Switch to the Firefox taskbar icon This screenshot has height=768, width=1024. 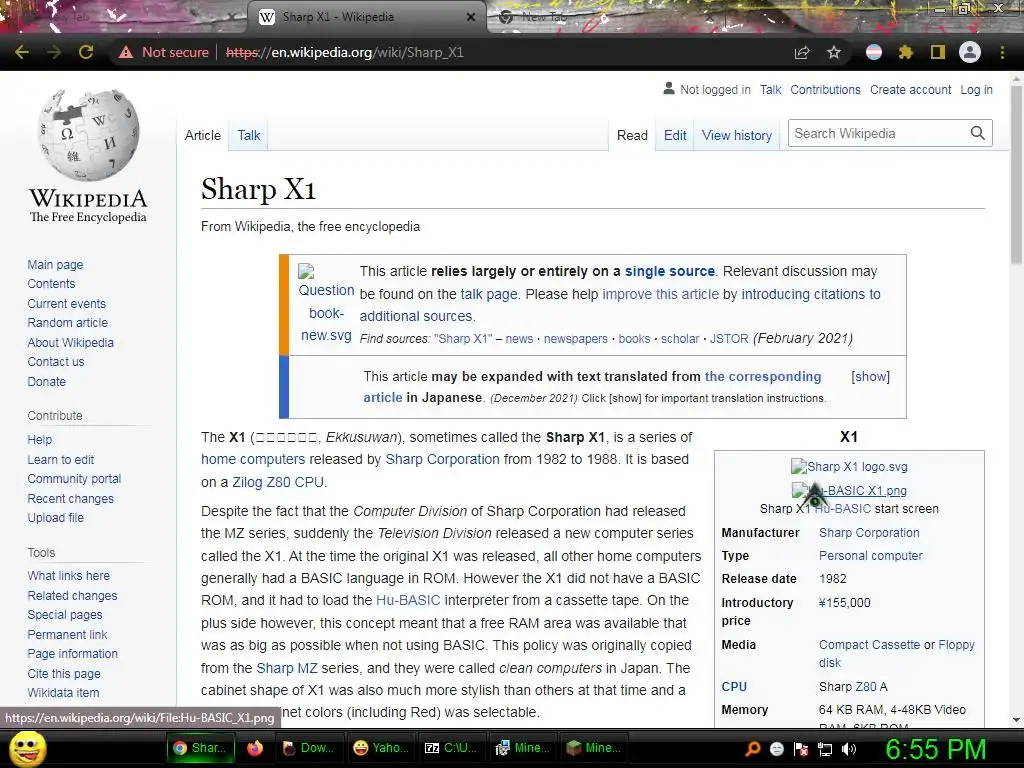(255, 748)
